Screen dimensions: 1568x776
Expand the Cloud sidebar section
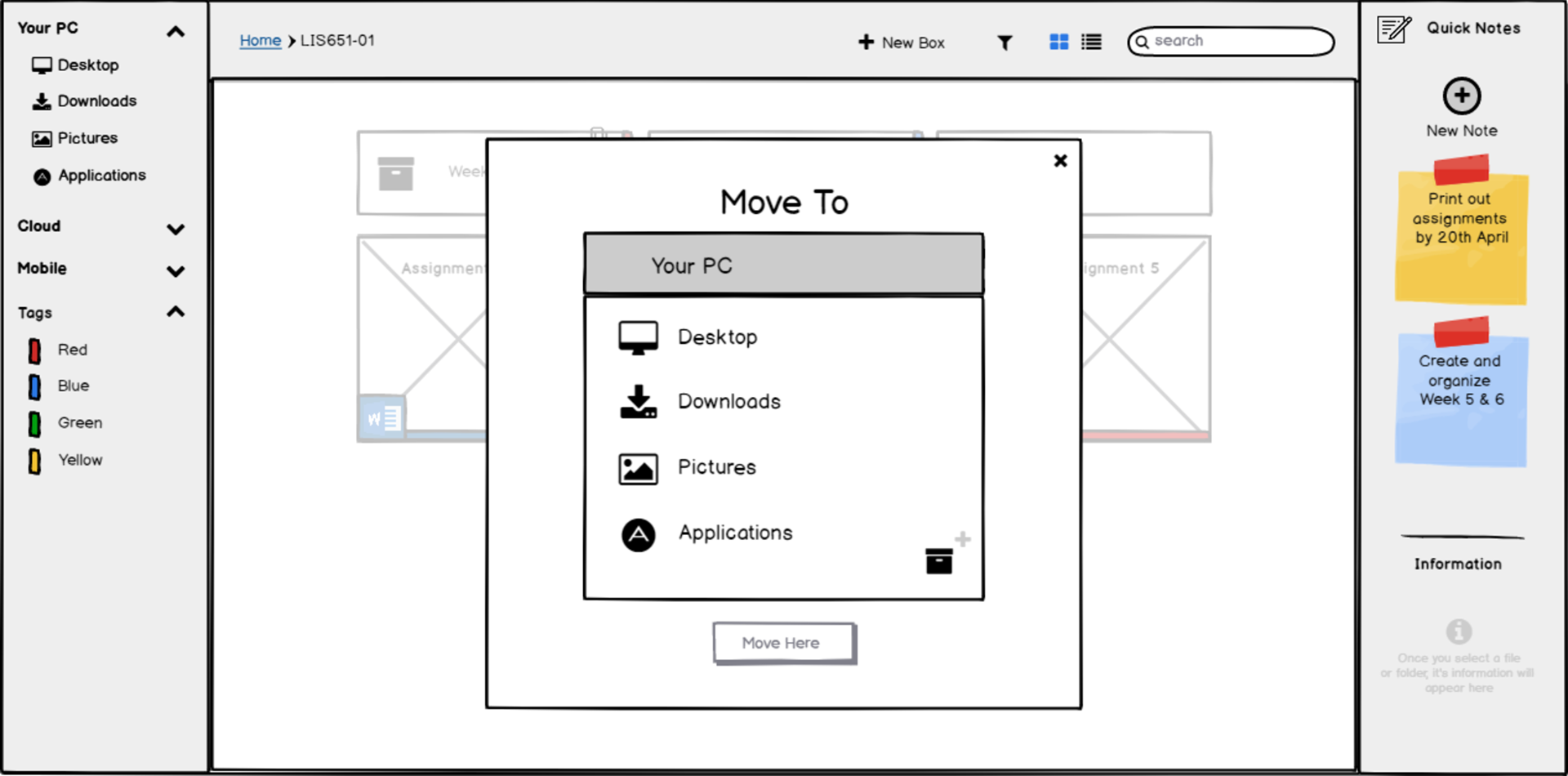click(x=176, y=230)
